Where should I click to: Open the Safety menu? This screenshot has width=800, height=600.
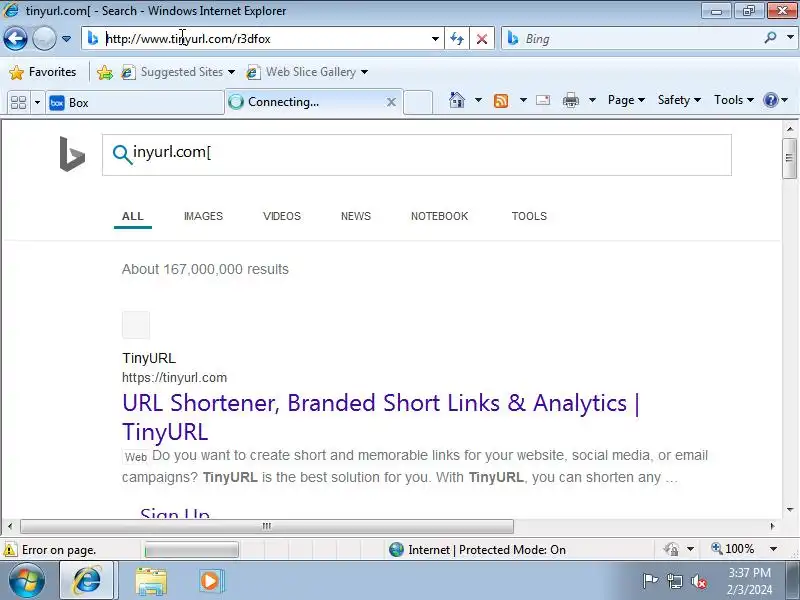pyautogui.click(x=679, y=100)
